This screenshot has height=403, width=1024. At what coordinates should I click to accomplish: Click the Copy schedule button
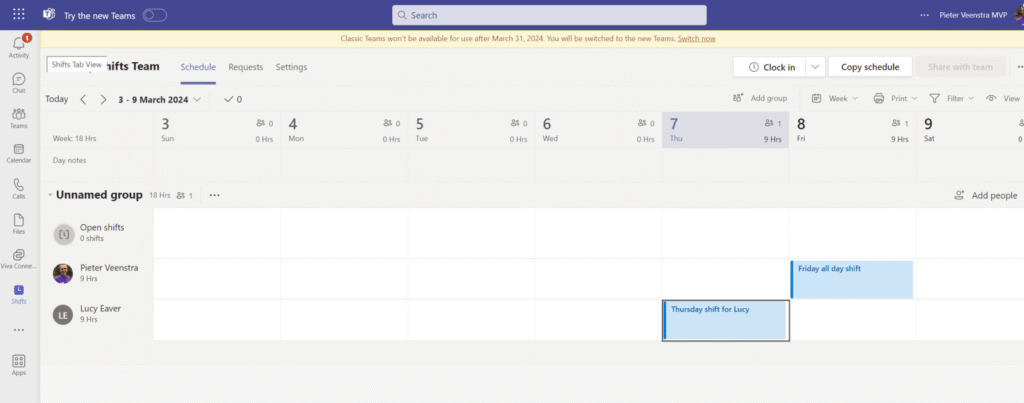pyautogui.click(x=870, y=67)
